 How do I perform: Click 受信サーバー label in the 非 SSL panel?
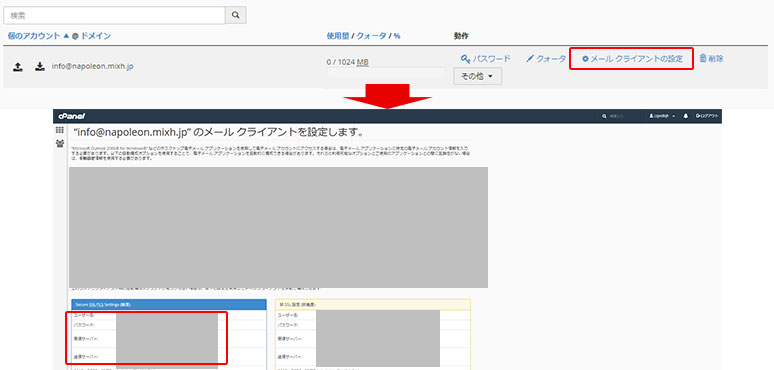(x=290, y=338)
